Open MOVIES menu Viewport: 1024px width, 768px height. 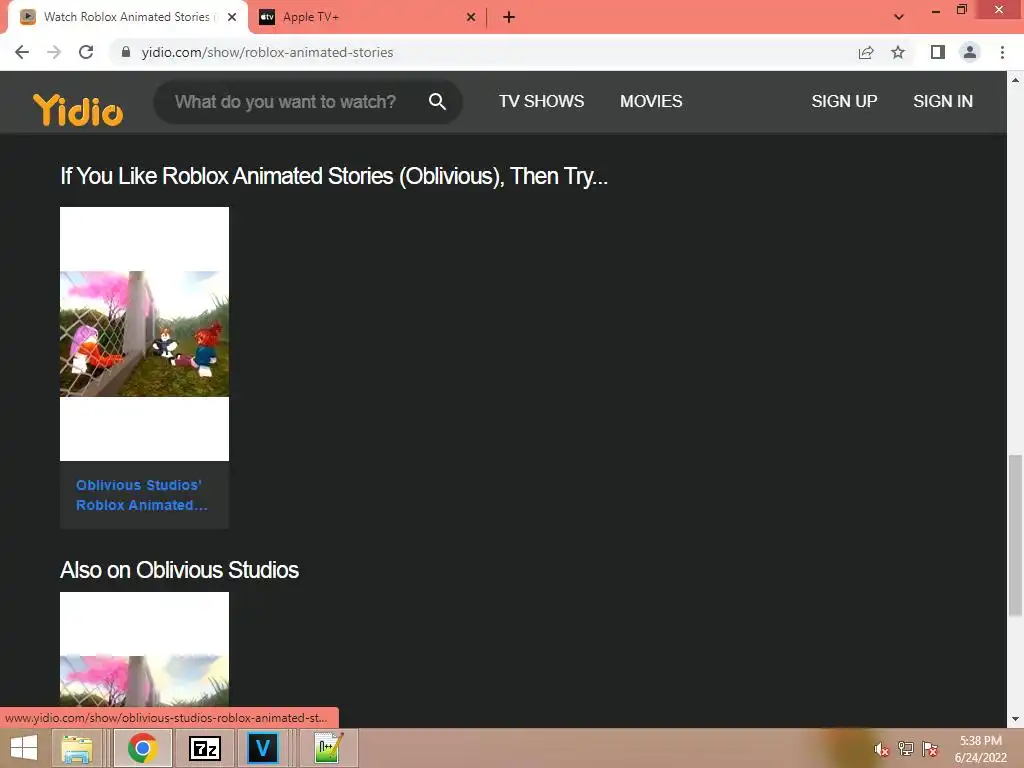point(651,101)
